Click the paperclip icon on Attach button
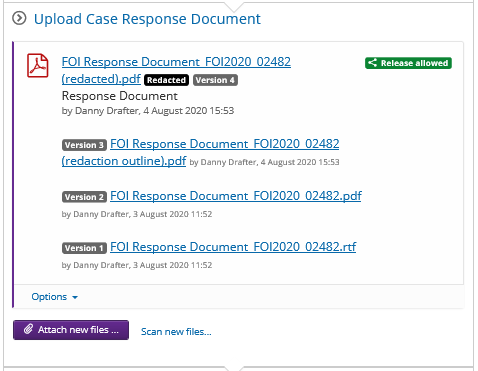The image size is (478, 371). pos(28,329)
